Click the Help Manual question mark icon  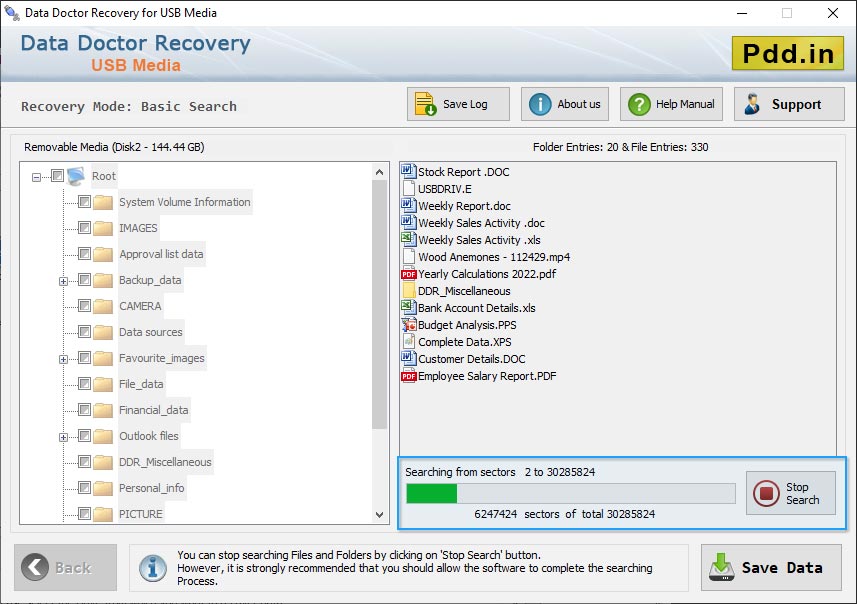[639, 104]
